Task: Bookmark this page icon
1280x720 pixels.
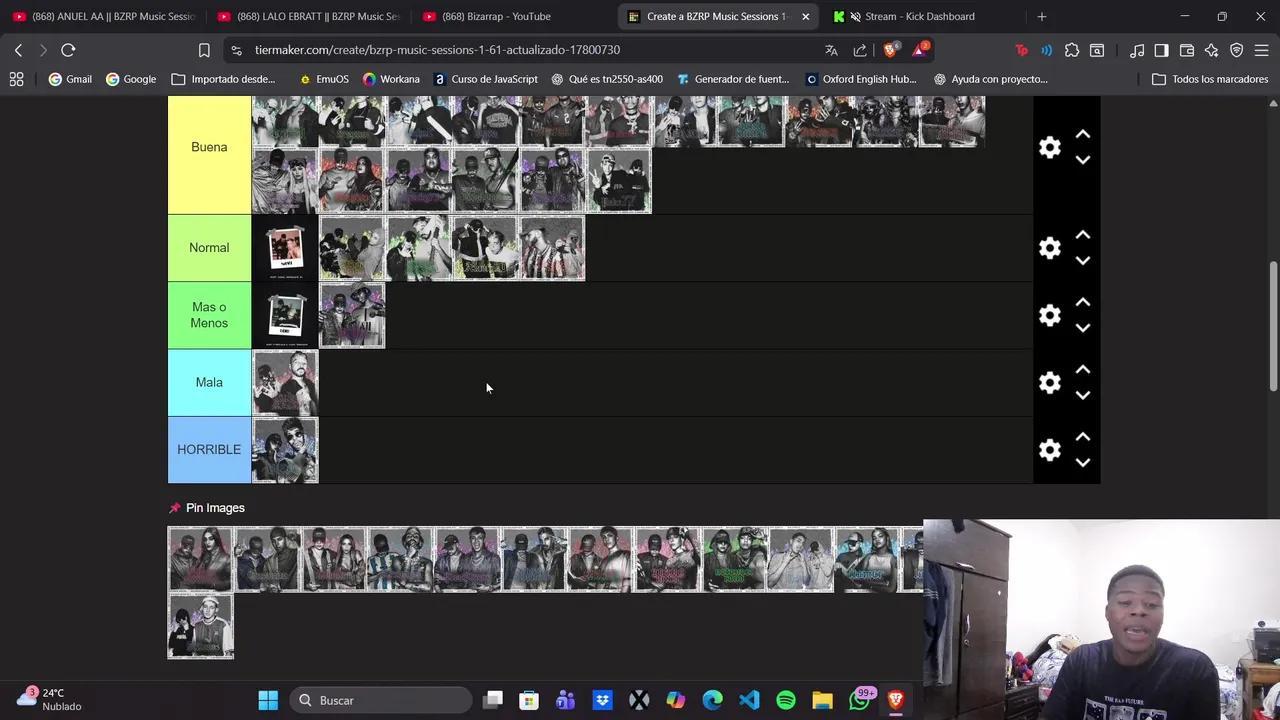Action: (204, 50)
